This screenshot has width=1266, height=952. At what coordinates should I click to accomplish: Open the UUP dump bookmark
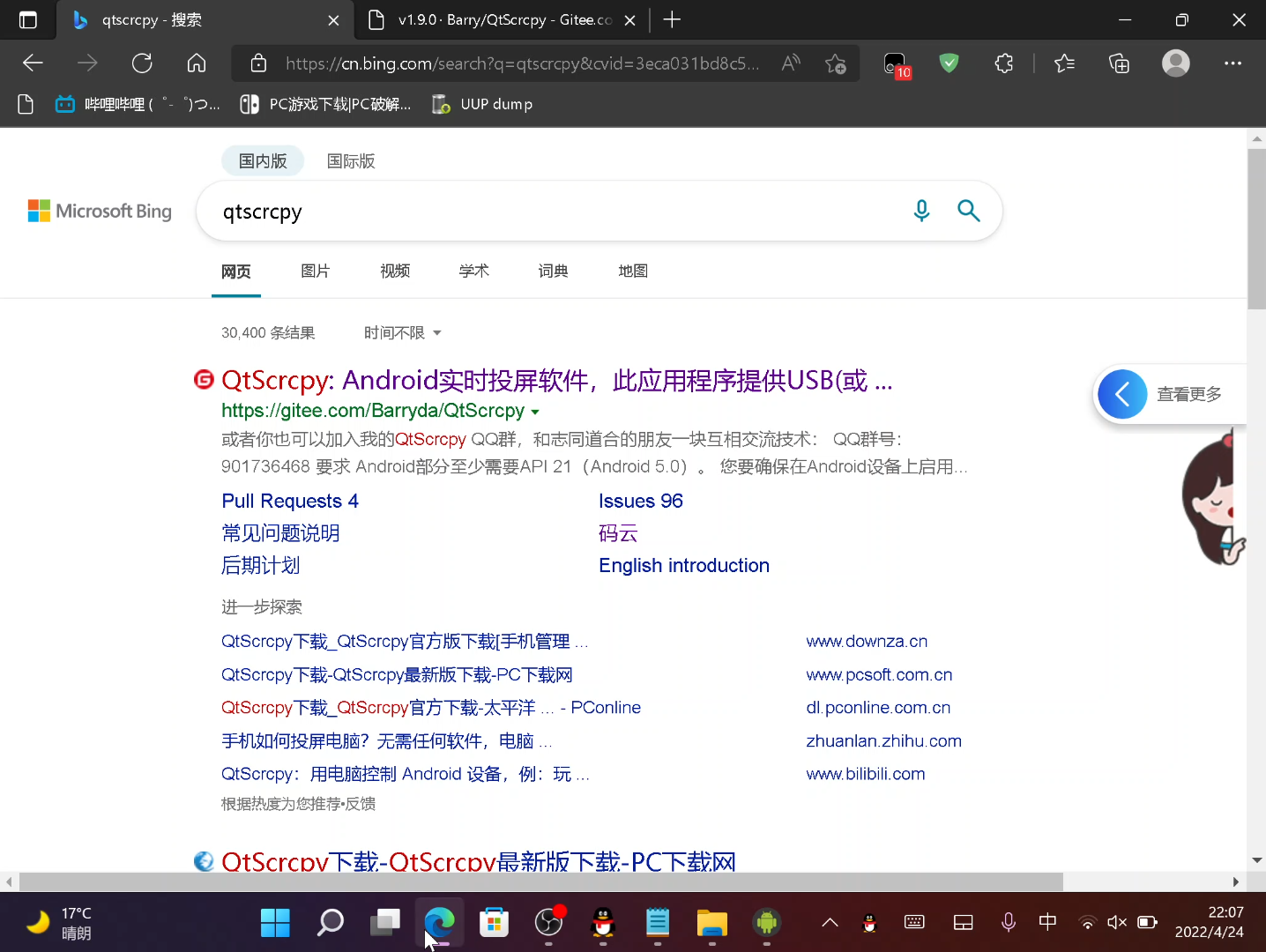point(482,104)
